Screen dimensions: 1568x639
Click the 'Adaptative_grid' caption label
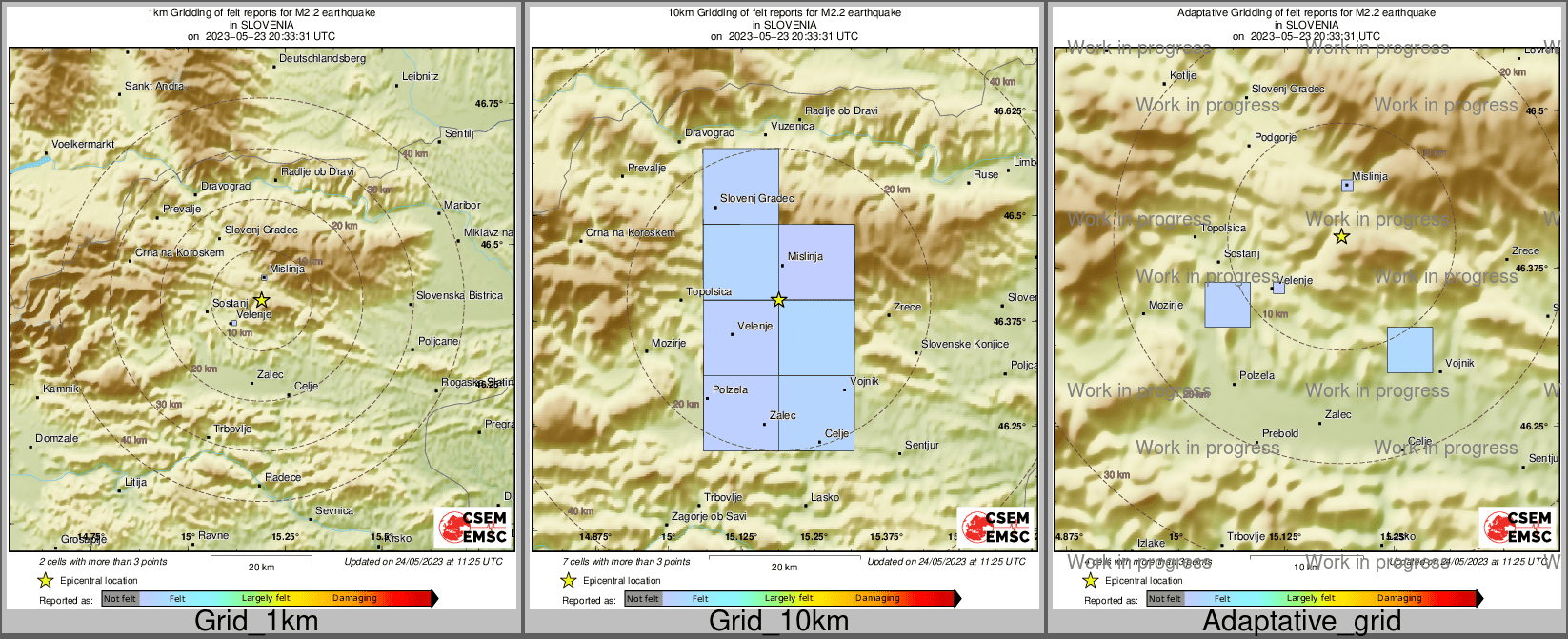click(1301, 621)
